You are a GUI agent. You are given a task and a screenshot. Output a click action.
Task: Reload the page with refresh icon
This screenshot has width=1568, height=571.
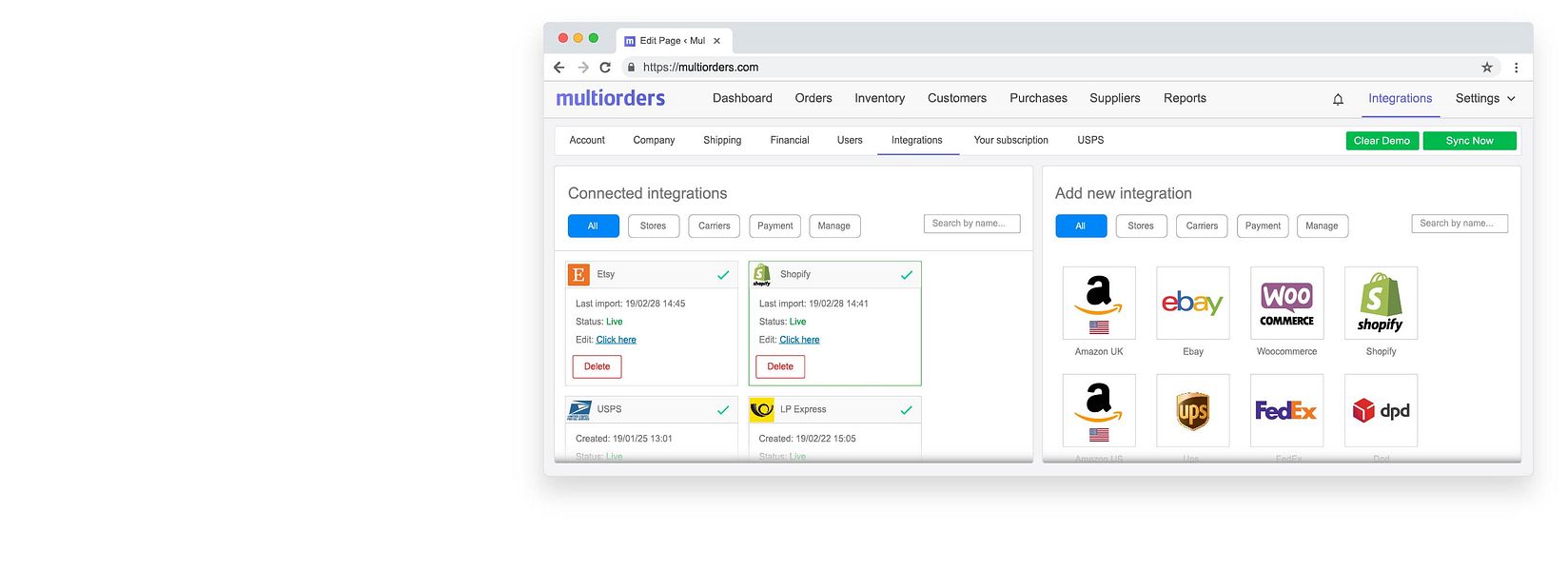click(605, 68)
